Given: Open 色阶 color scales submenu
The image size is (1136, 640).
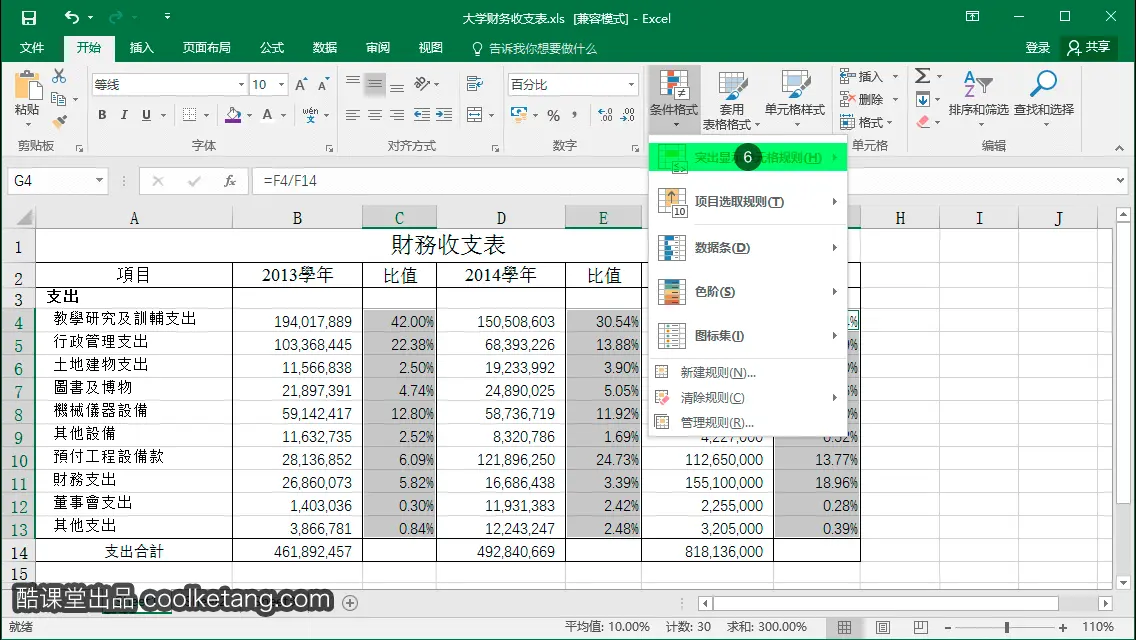Looking at the screenshot, I should tap(748, 291).
